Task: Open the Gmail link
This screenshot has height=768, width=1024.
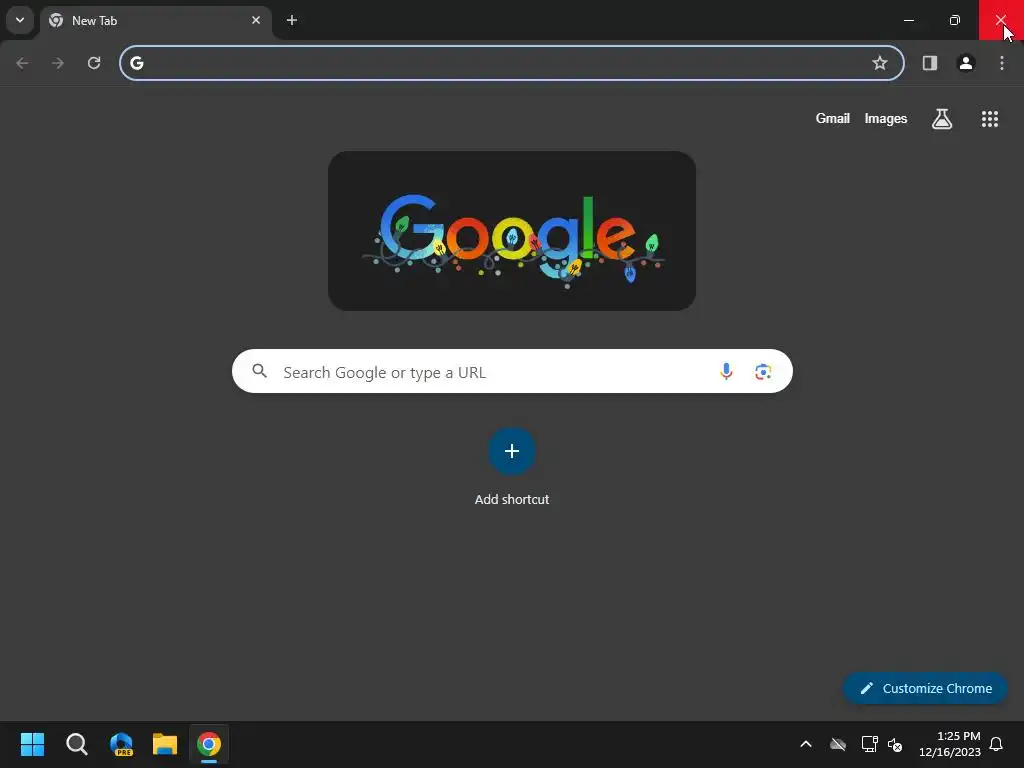Action: [833, 118]
